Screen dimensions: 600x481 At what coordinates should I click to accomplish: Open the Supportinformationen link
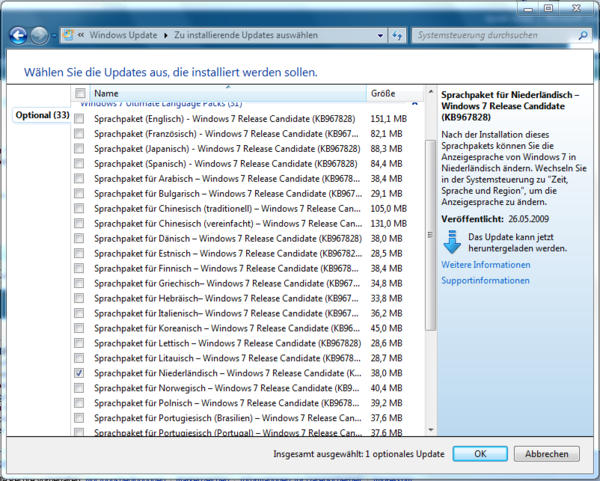point(485,280)
